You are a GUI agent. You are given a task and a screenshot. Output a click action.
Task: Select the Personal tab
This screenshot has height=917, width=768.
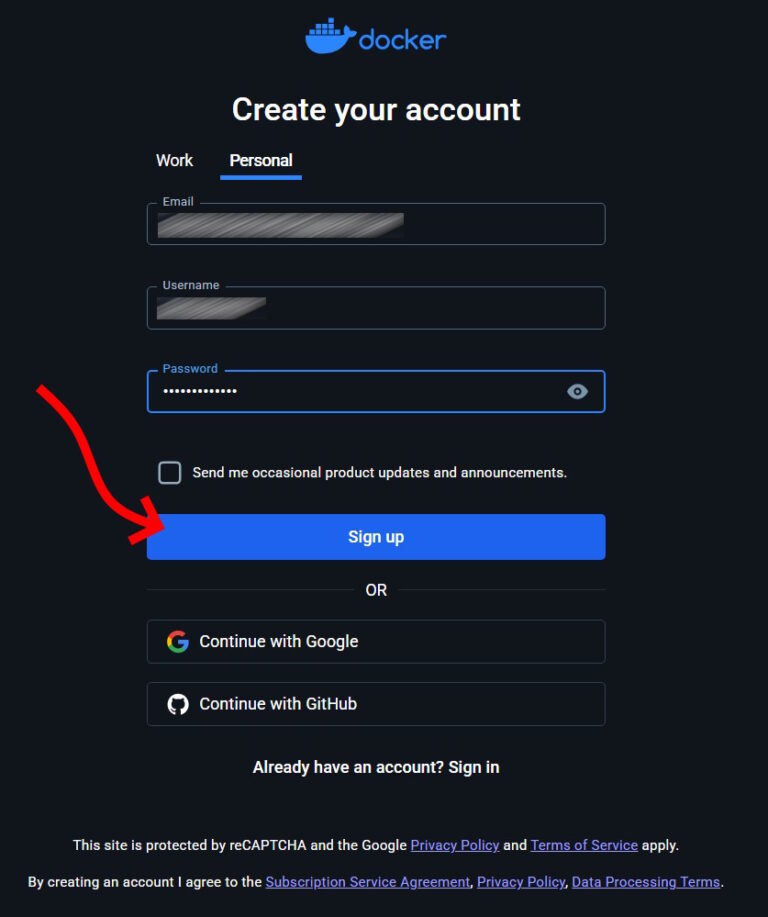(261, 160)
